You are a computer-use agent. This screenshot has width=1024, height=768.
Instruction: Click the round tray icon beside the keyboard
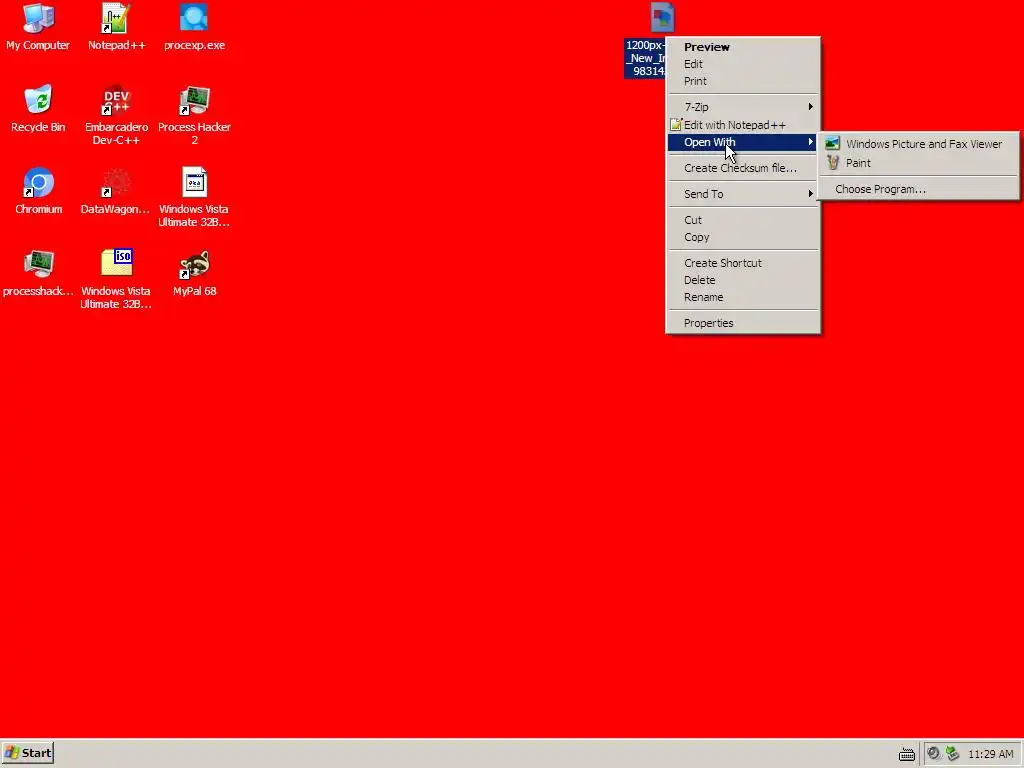pos(933,753)
